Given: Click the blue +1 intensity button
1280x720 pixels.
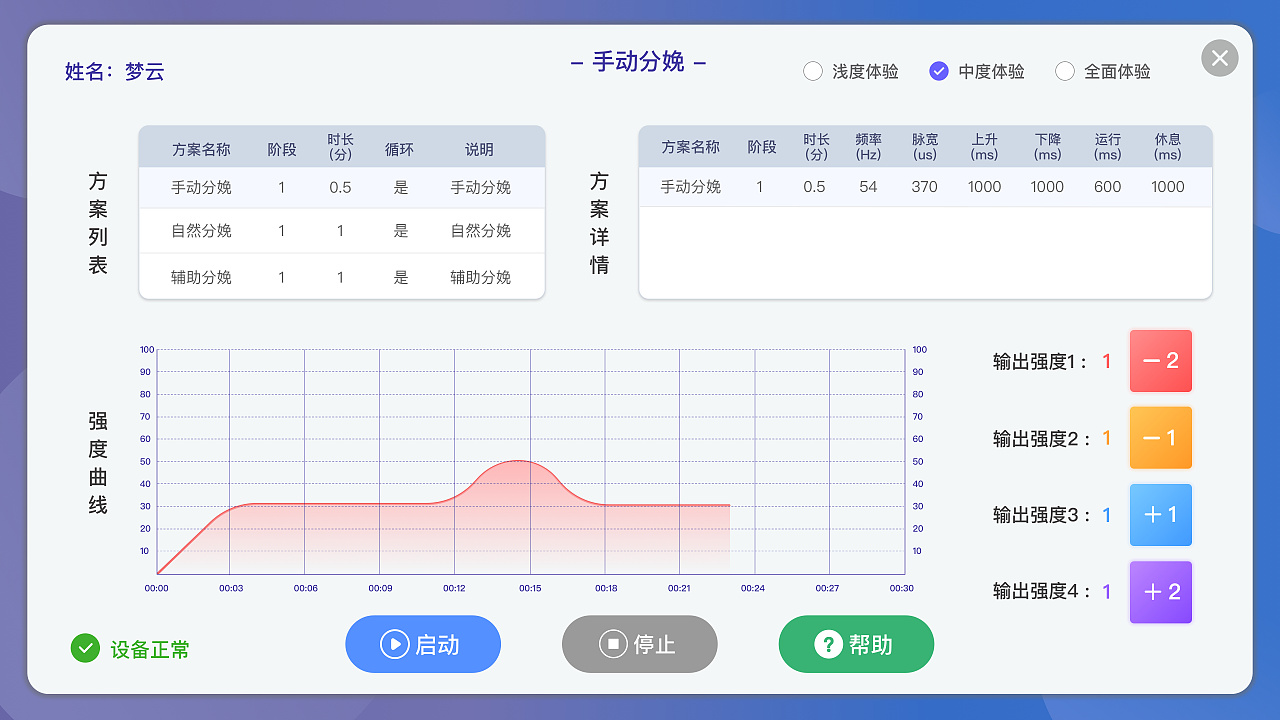Looking at the screenshot, I should 1161,515.
